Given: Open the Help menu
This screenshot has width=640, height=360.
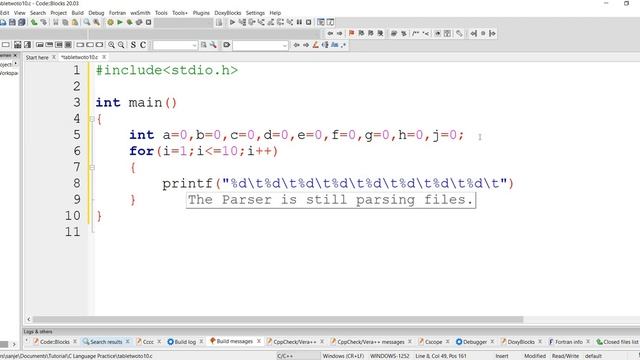Looking at the screenshot, I should (x=275, y=13).
